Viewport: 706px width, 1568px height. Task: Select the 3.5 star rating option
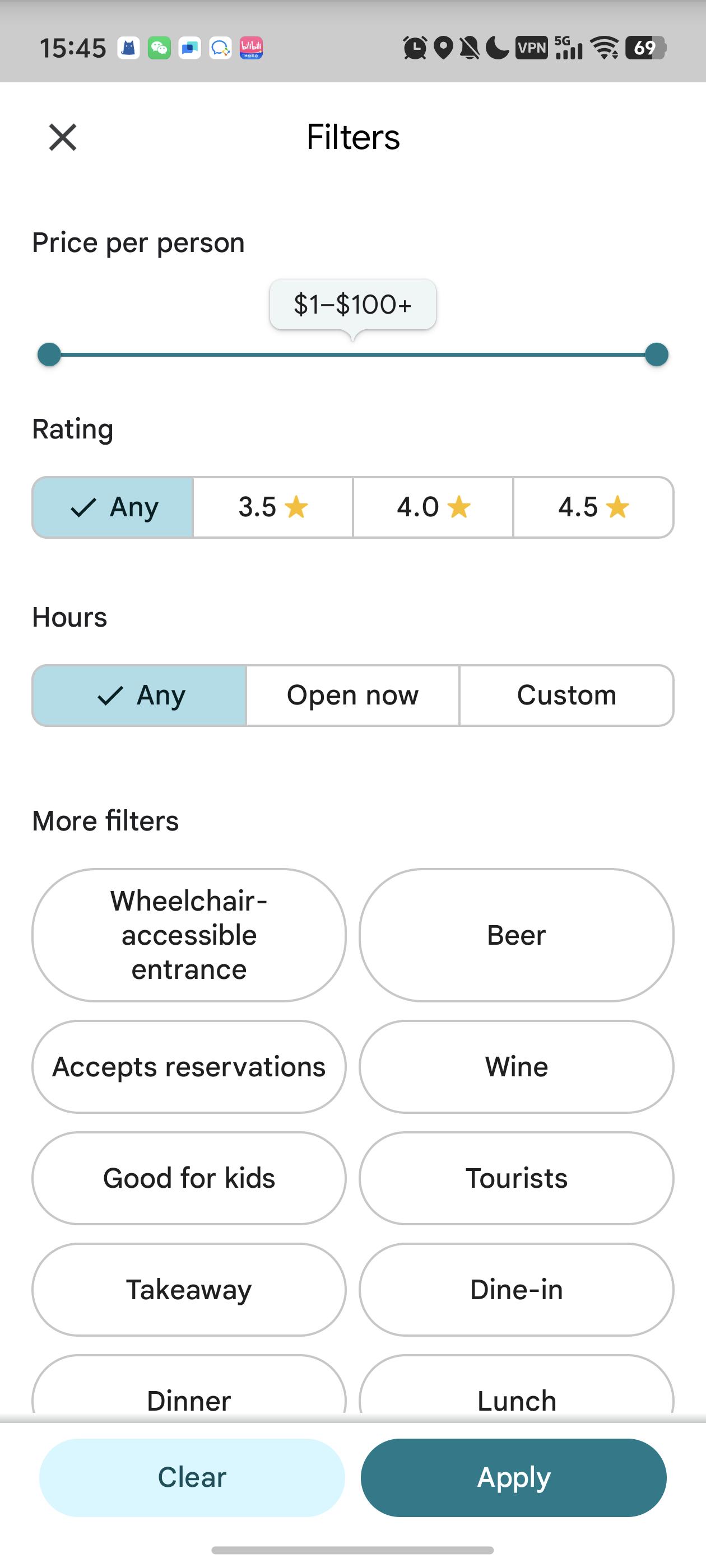(273, 507)
